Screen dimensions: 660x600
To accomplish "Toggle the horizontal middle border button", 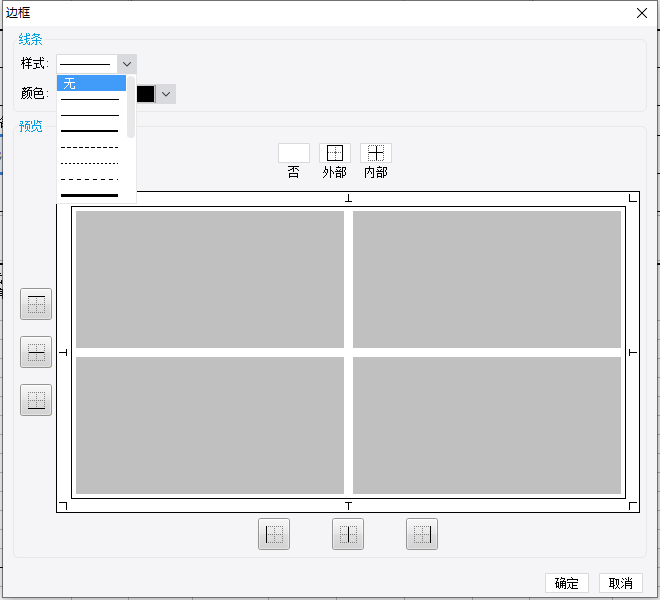I will click(36, 352).
